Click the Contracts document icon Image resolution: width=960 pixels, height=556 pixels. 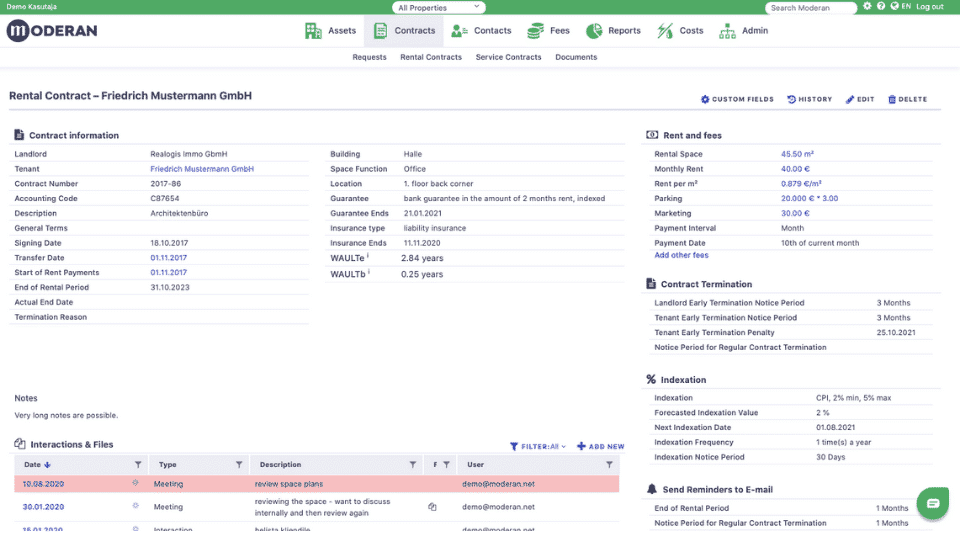[x=380, y=31]
